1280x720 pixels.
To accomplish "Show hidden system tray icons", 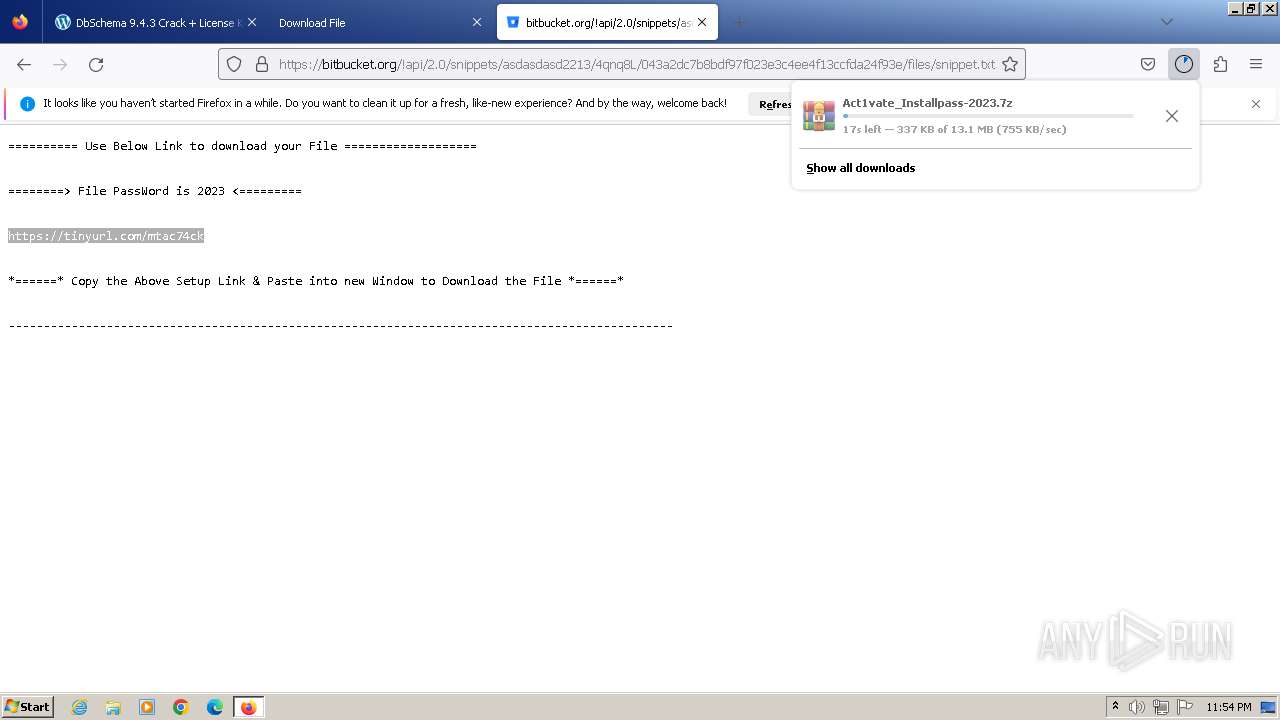I will tap(1115, 707).
